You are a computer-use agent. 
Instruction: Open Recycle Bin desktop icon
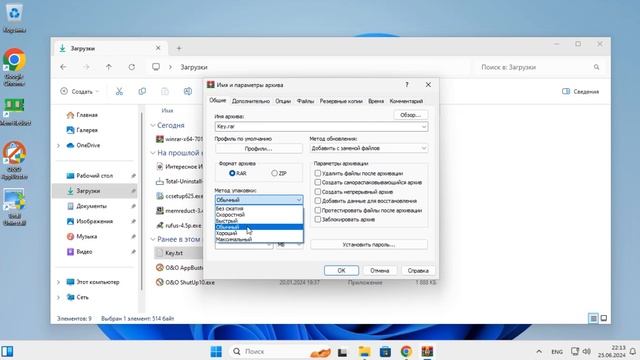point(14,17)
